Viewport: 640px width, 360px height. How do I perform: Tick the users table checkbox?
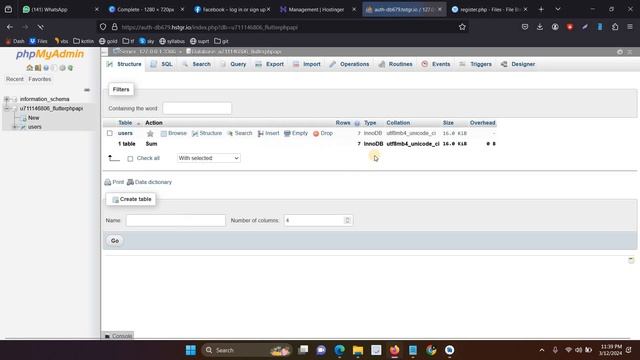(x=109, y=133)
